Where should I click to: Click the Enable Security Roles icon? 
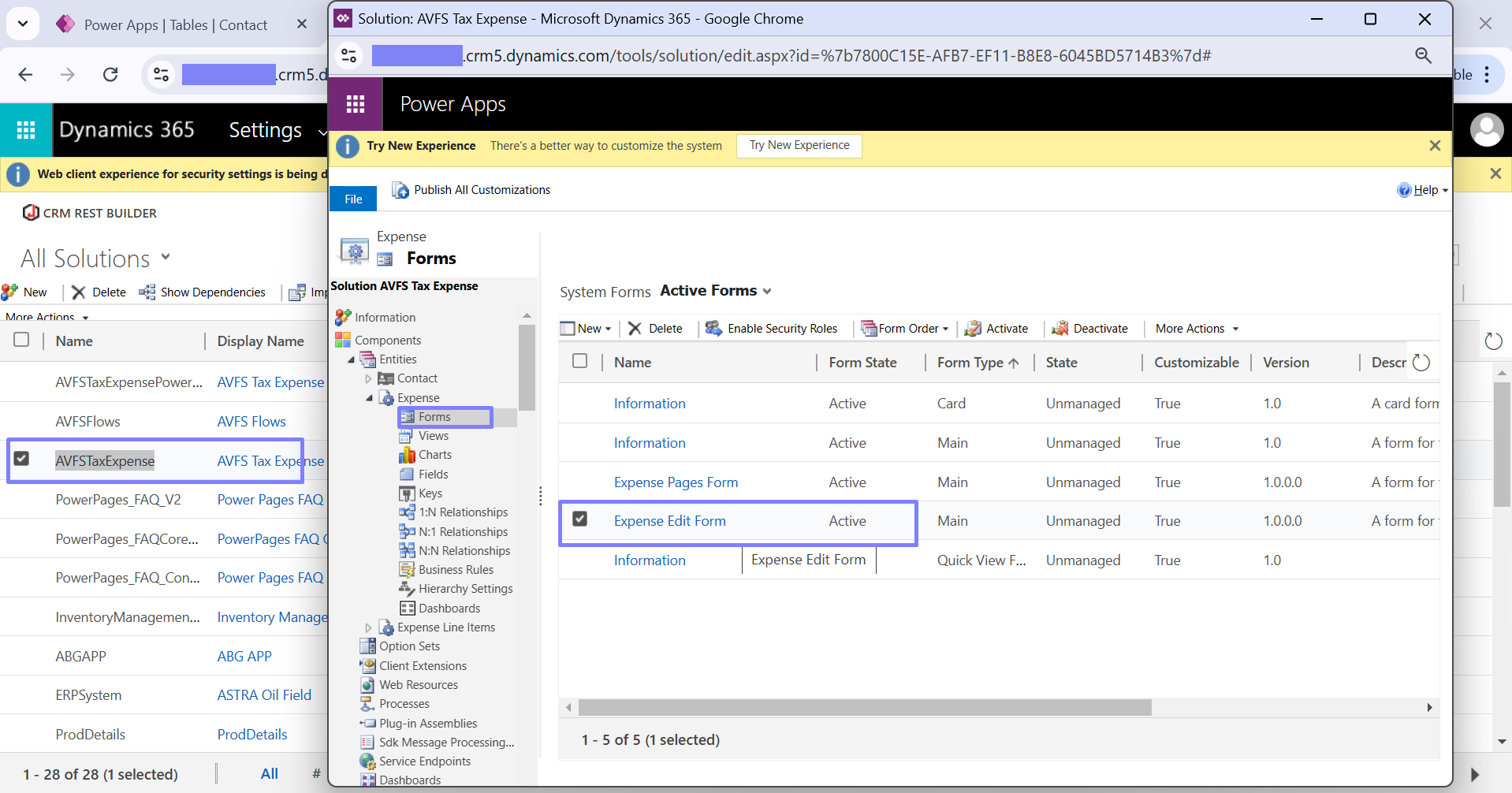coord(713,328)
